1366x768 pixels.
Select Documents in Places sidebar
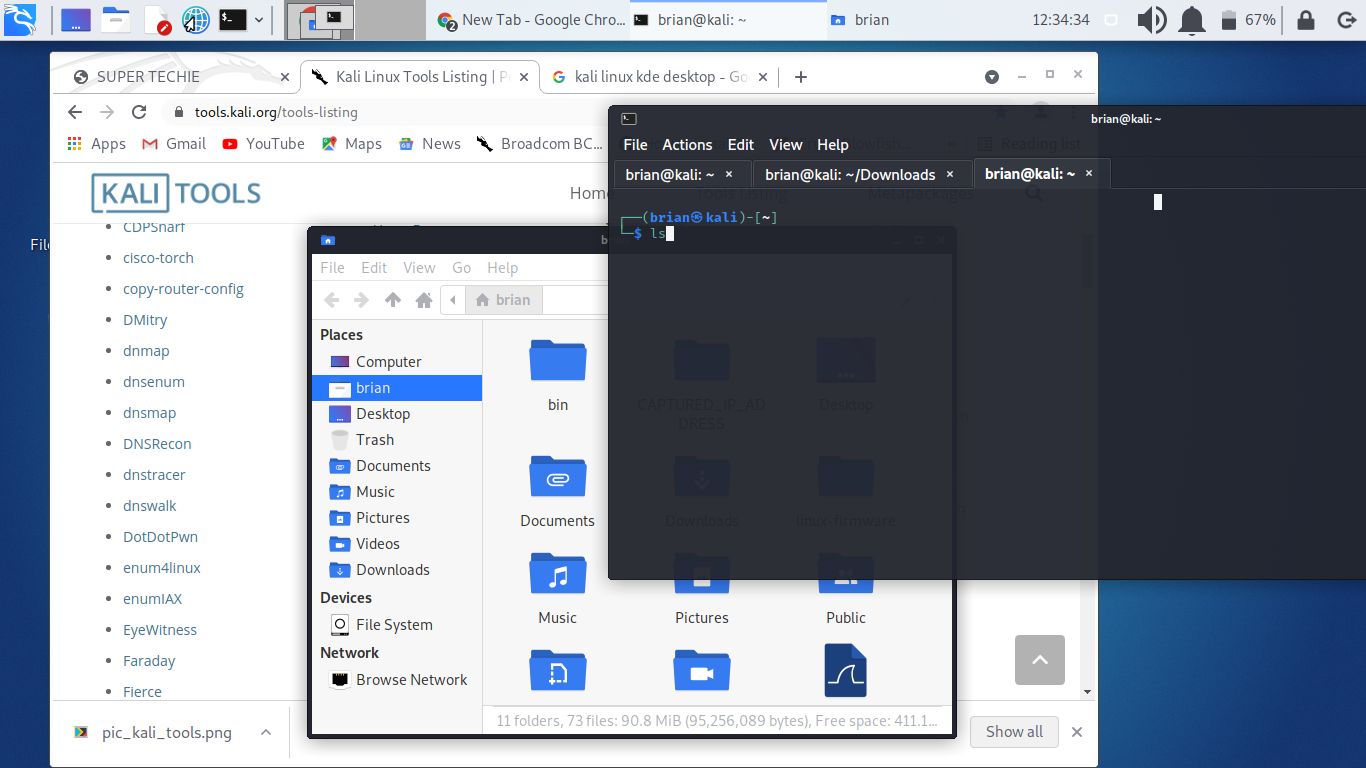tap(397, 466)
